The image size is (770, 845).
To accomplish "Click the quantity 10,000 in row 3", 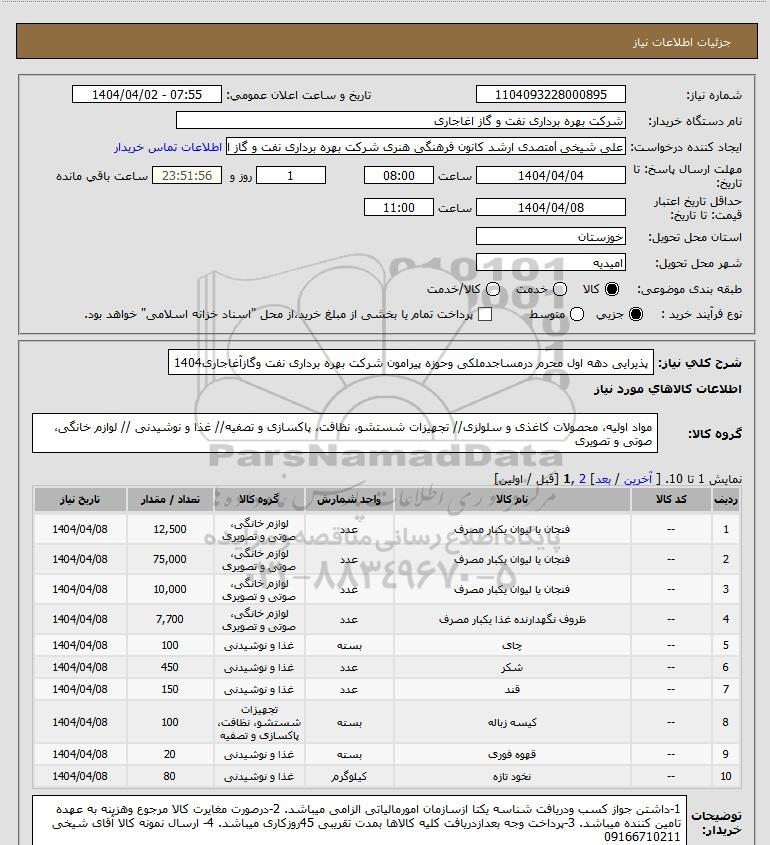I will point(170,590).
